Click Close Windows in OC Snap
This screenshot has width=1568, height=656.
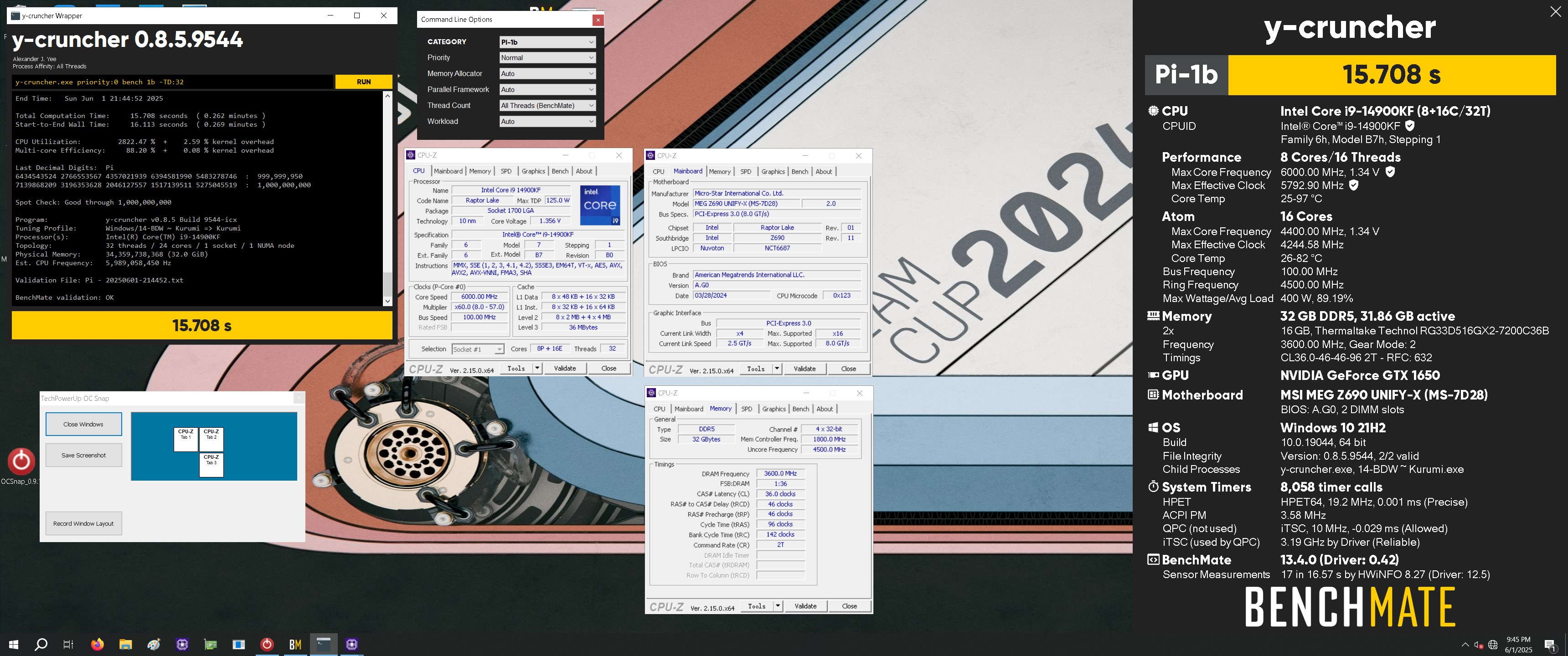click(83, 424)
